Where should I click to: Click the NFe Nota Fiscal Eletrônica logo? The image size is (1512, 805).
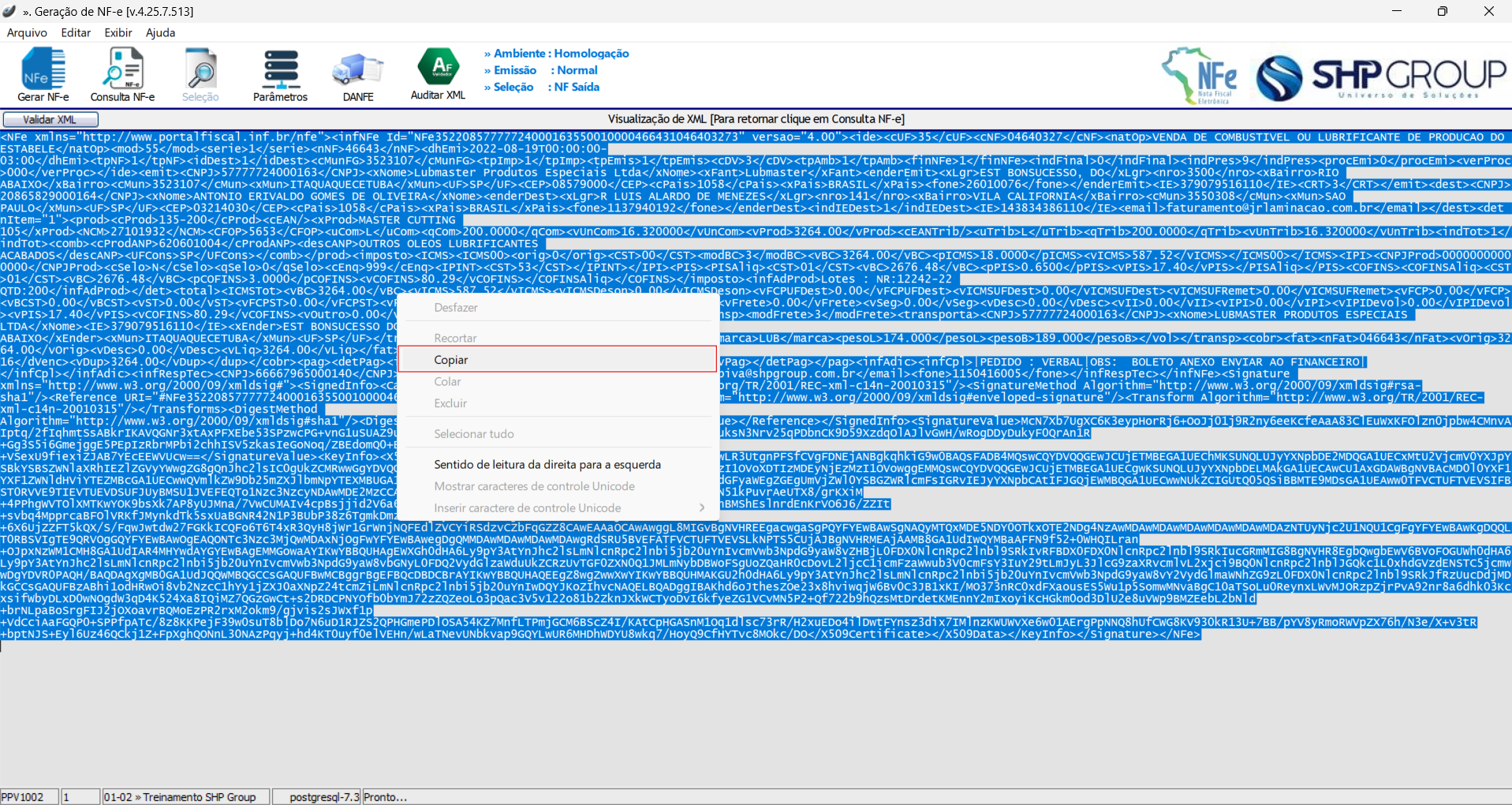(1200, 76)
